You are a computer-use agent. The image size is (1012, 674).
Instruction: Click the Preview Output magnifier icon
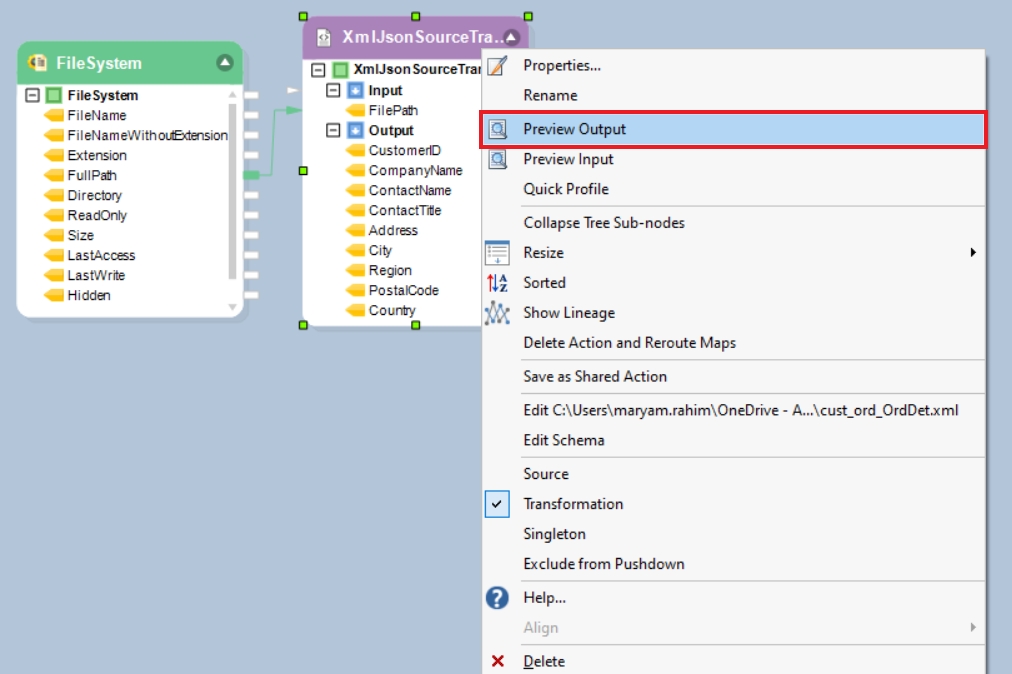pos(497,129)
